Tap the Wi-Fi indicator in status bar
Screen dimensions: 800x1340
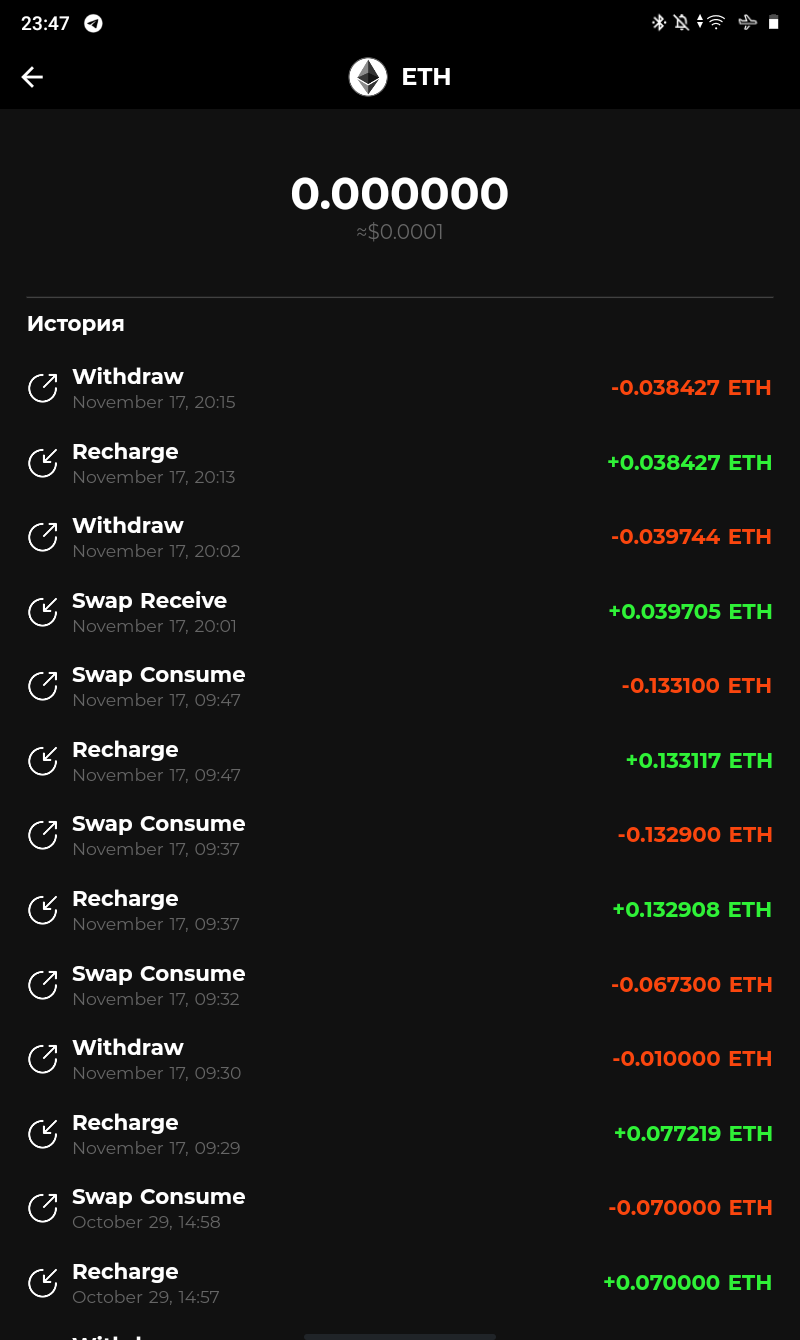[716, 22]
